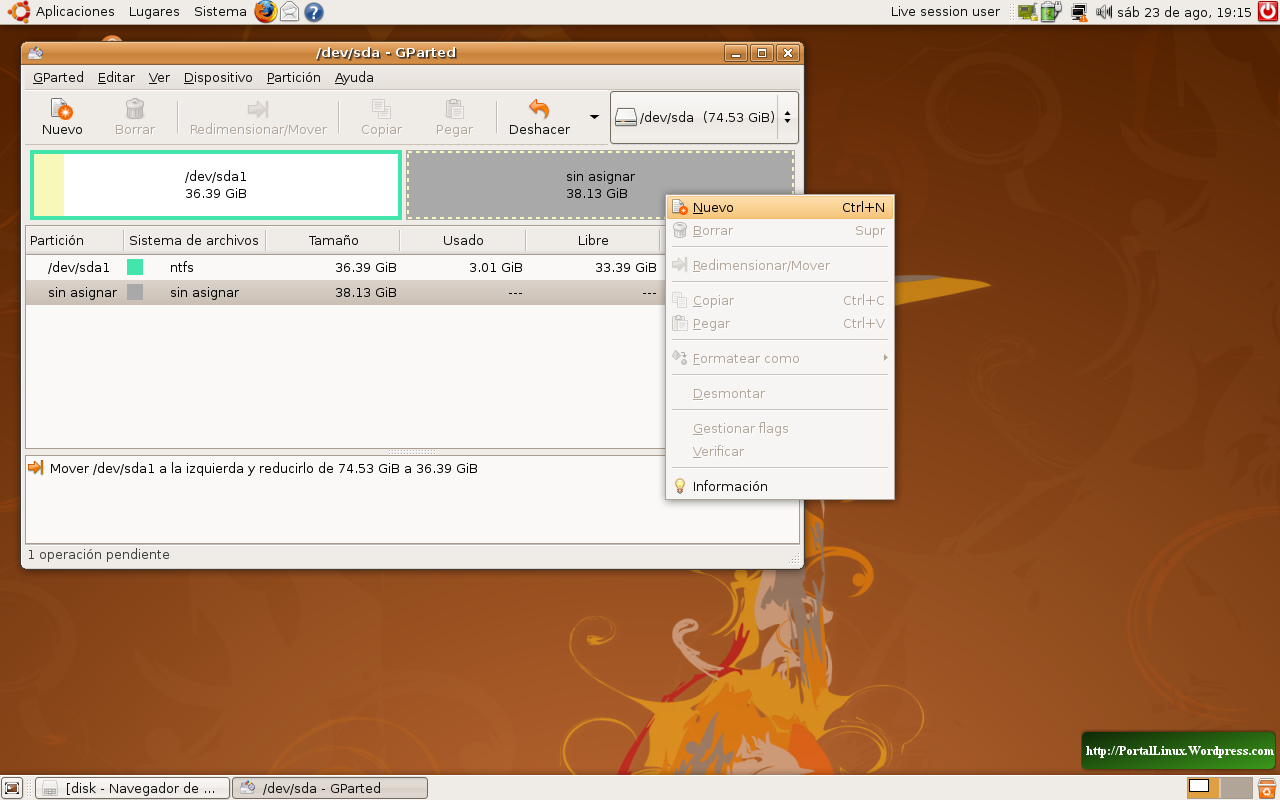Click the mail envelope launcher in top panel
1280x800 pixels.
[289, 12]
